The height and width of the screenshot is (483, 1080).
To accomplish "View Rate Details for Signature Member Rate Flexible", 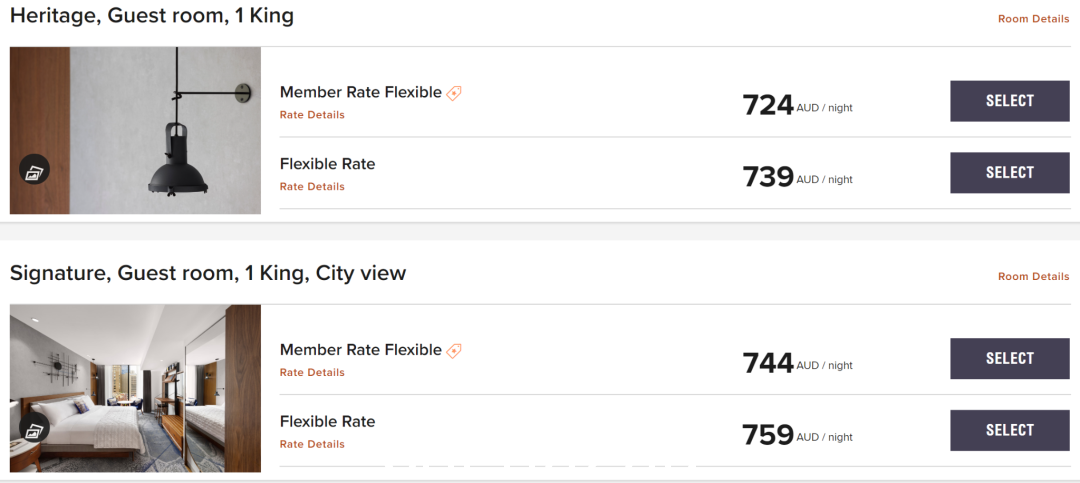I will [x=312, y=373].
